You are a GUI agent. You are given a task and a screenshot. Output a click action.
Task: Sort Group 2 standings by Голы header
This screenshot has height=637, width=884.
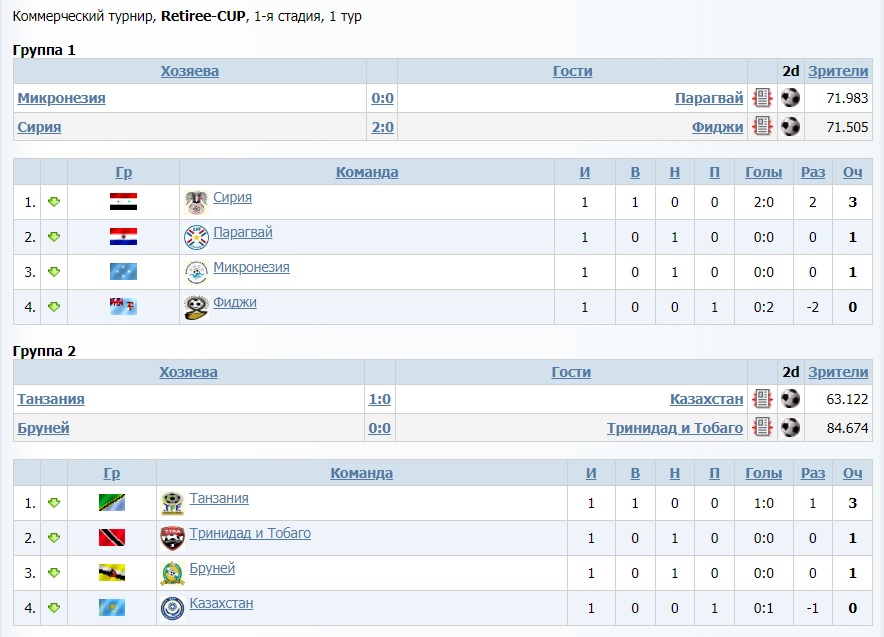(764, 473)
